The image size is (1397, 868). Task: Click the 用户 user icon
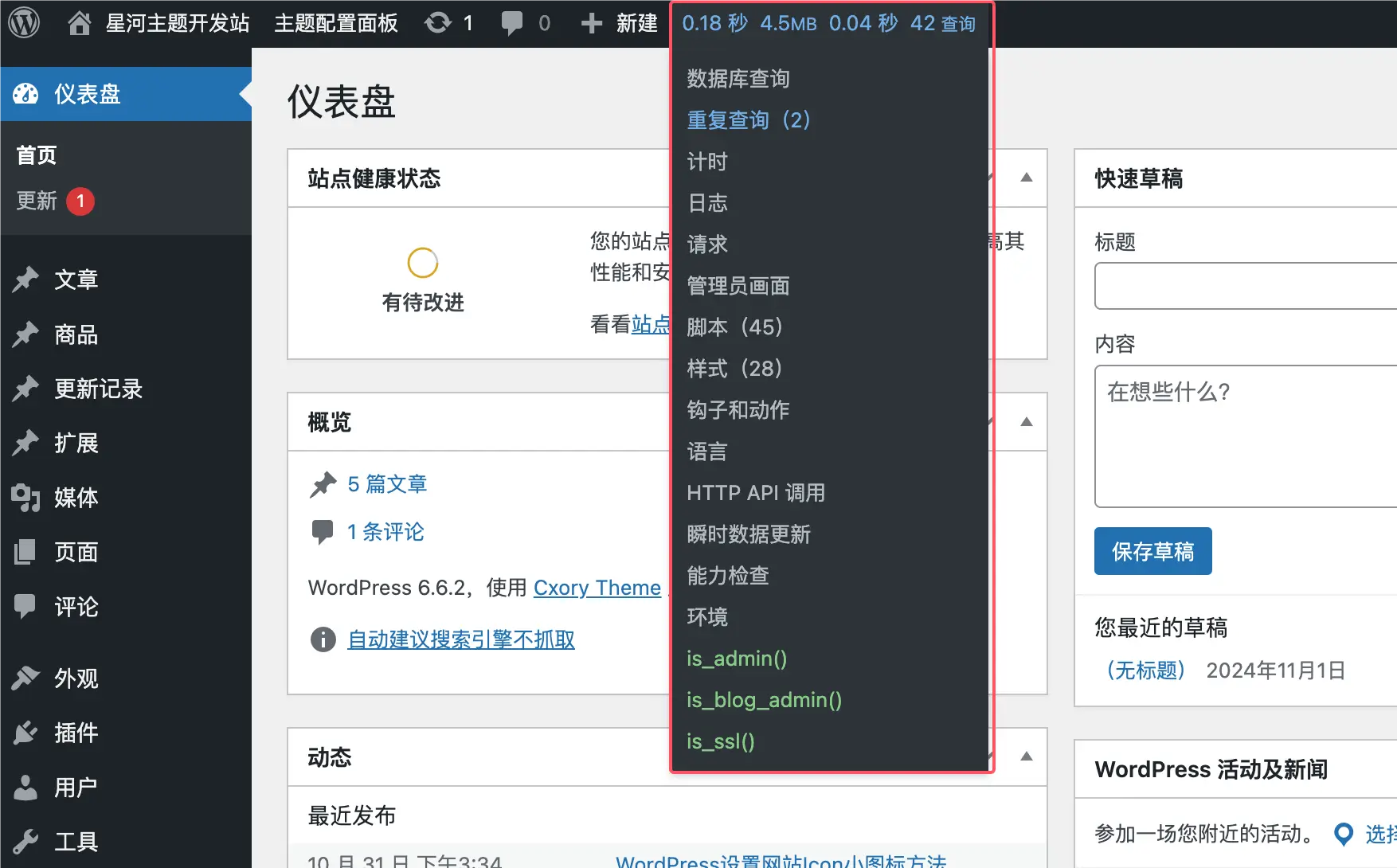coord(25,788)
